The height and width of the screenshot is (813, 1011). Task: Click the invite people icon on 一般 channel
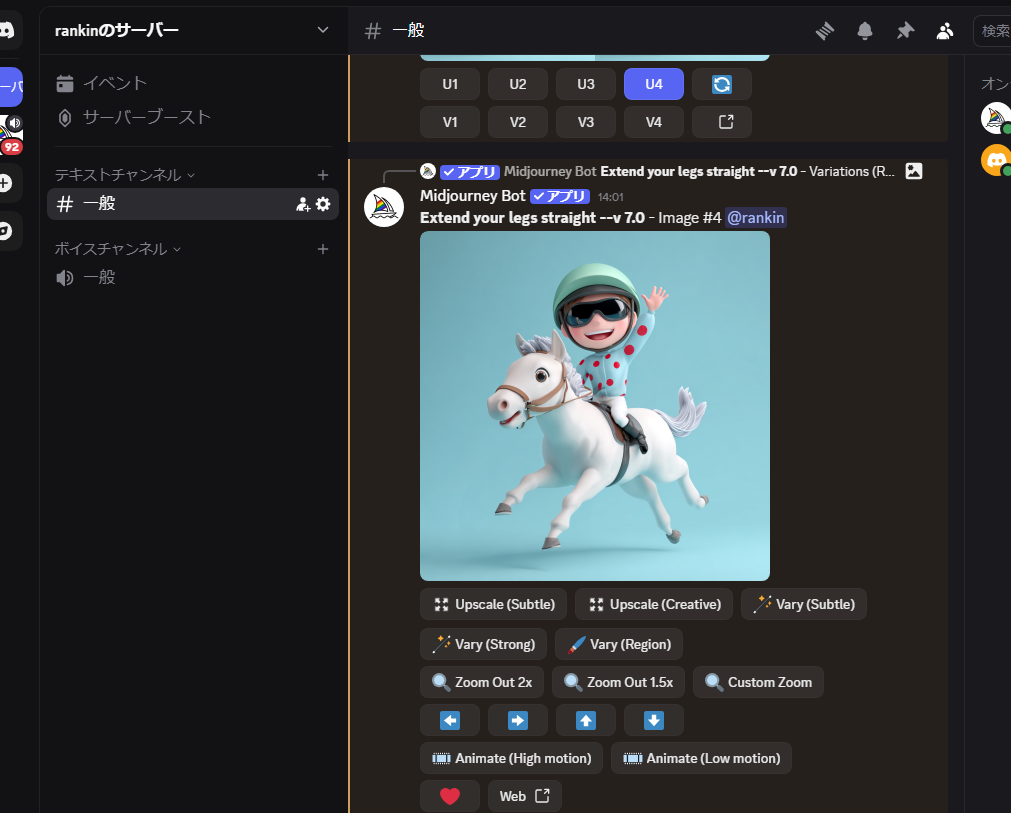(303, 204)
